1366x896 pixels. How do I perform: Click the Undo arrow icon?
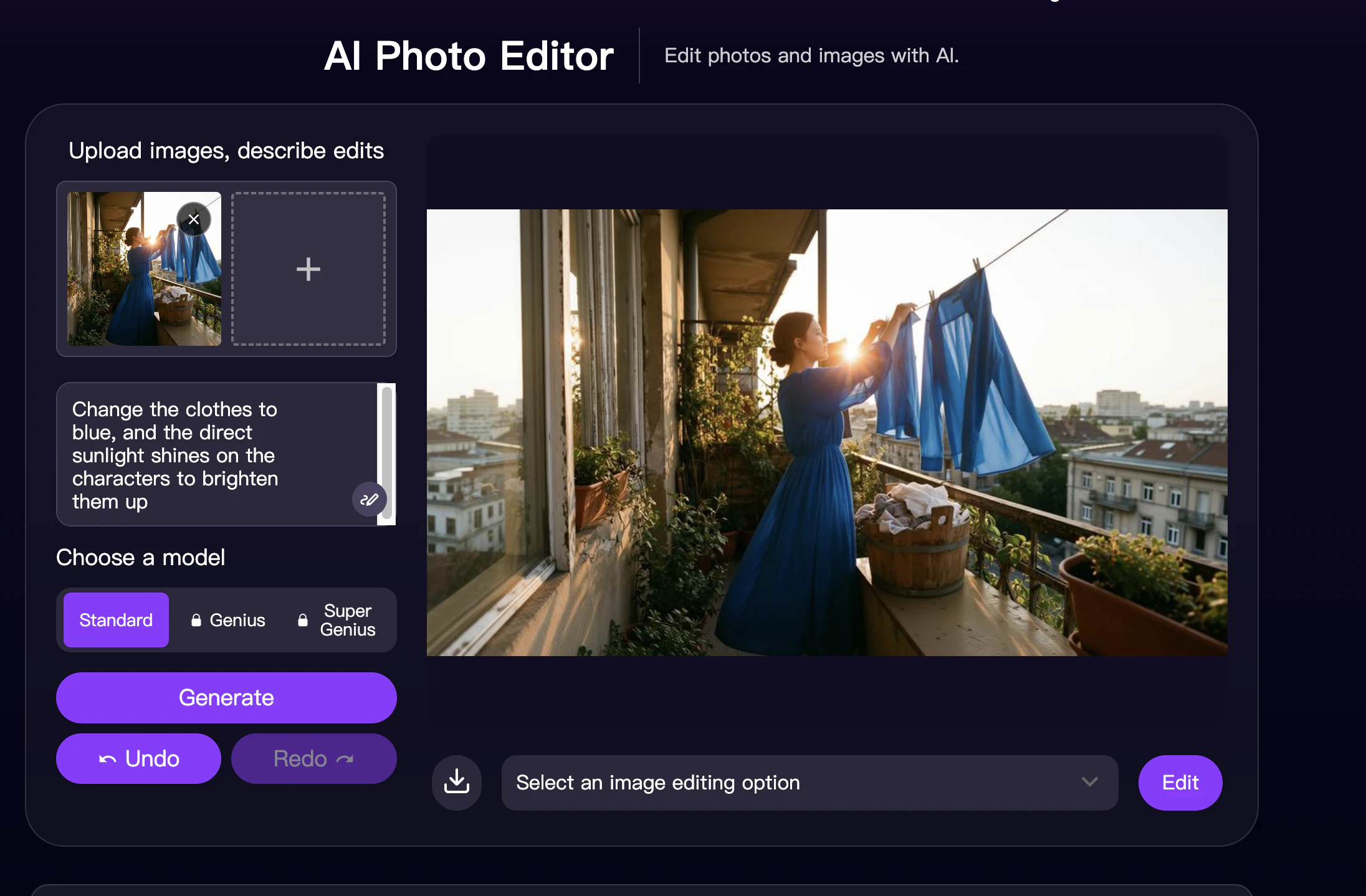107,759
